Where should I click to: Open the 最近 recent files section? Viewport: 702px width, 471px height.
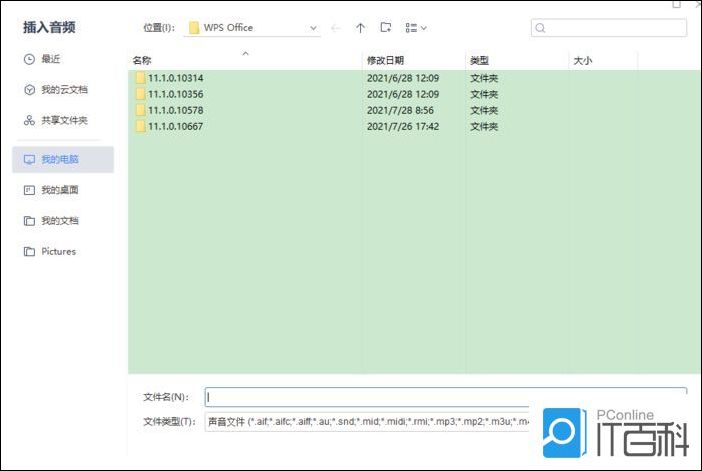[x=51, y=59]
